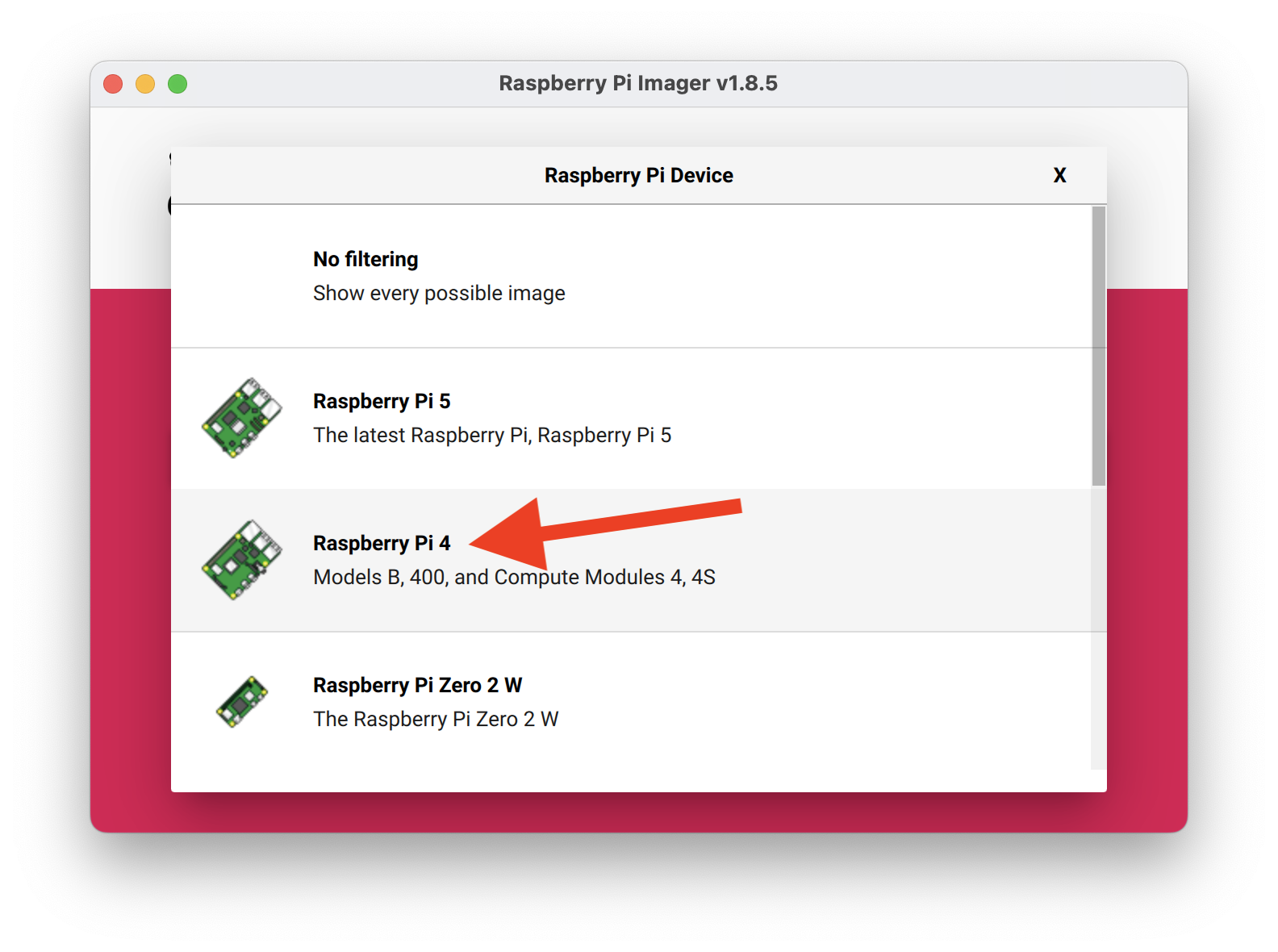Click the Raspberry Pi 5 board icon
The image size is (1278, 952).
(242, 418)
